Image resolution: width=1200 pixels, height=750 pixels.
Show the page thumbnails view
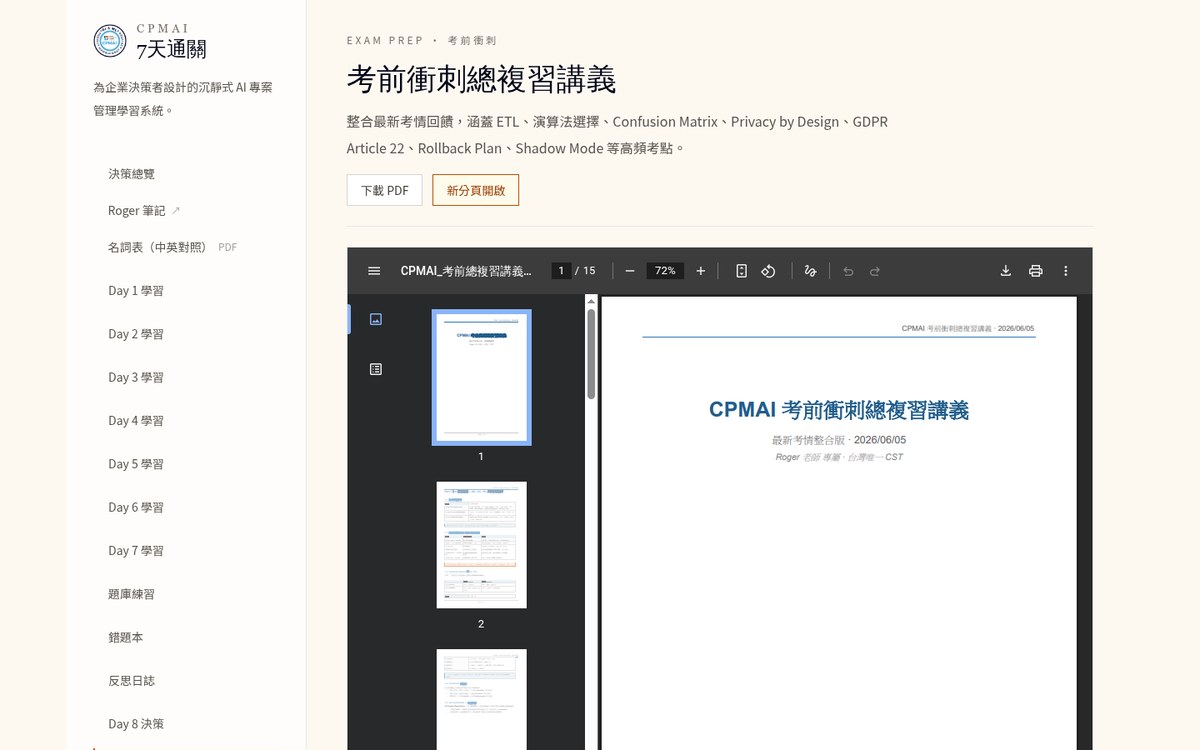pos(376,319)
